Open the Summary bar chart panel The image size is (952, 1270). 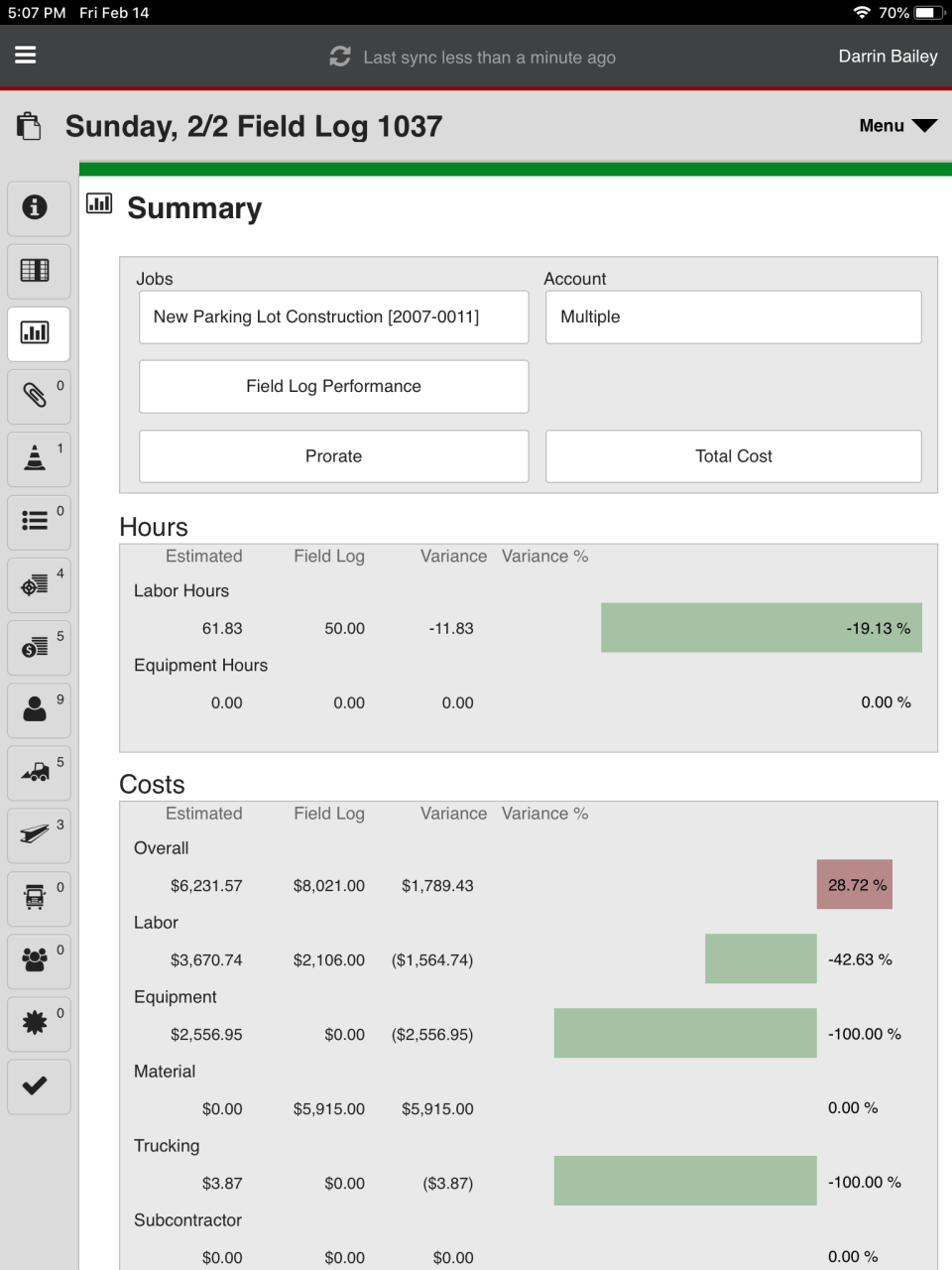38,333
